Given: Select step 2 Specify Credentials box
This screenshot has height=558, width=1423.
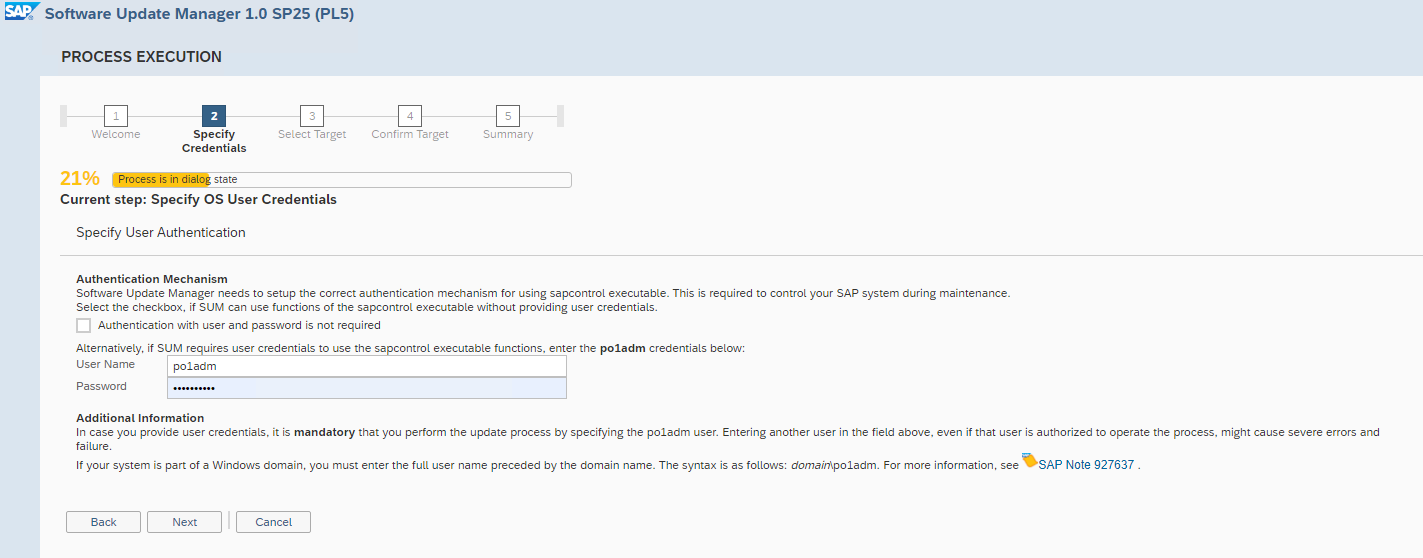Looking at the screenshot, I should point(214,116).
